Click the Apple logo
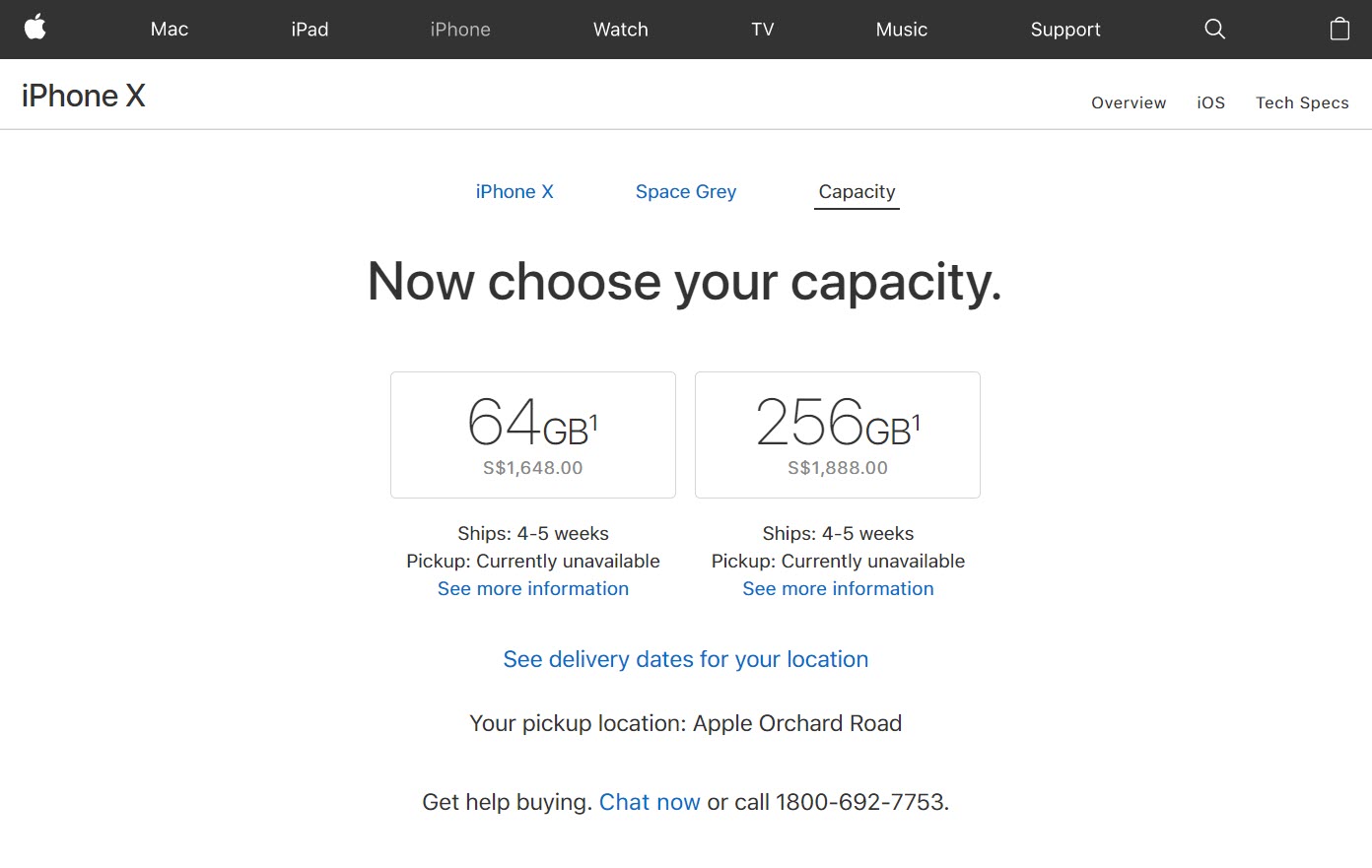The image size is (1372, 868). tap(35, 29)
